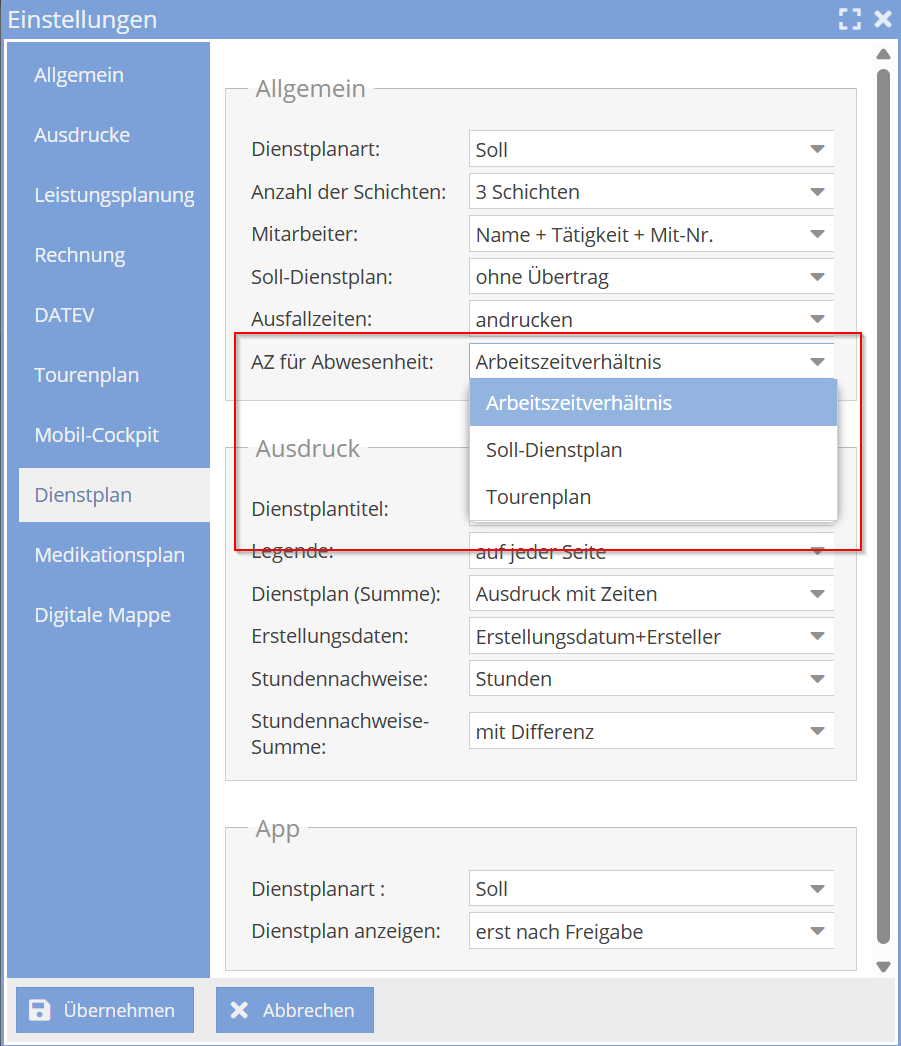
Task: Switch to the Tourenplan settings section
Action: [79, 375]
